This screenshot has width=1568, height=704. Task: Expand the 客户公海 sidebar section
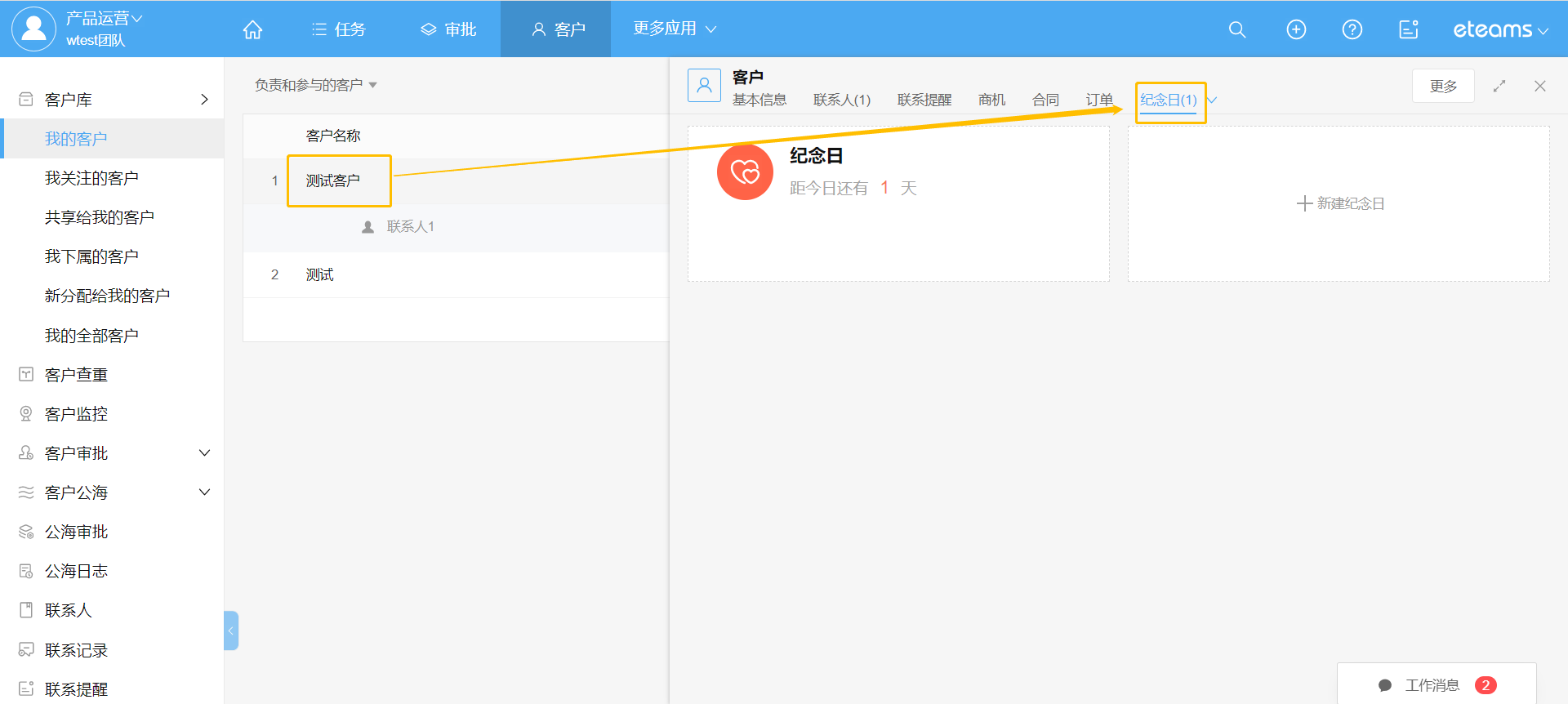(x=204, y=492)
